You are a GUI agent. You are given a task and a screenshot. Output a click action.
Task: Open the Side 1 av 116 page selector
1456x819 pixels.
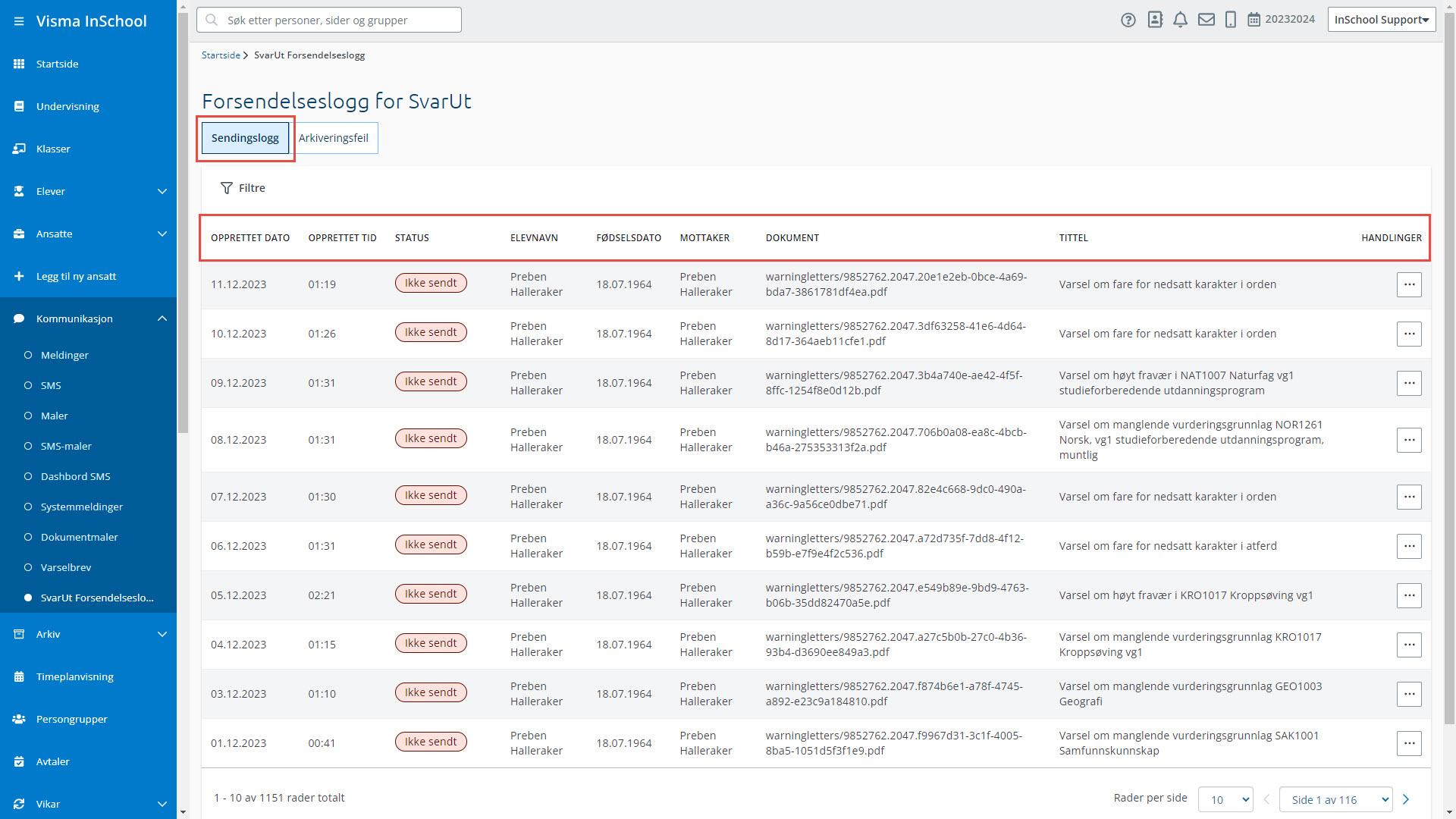tap(1336, 799)
